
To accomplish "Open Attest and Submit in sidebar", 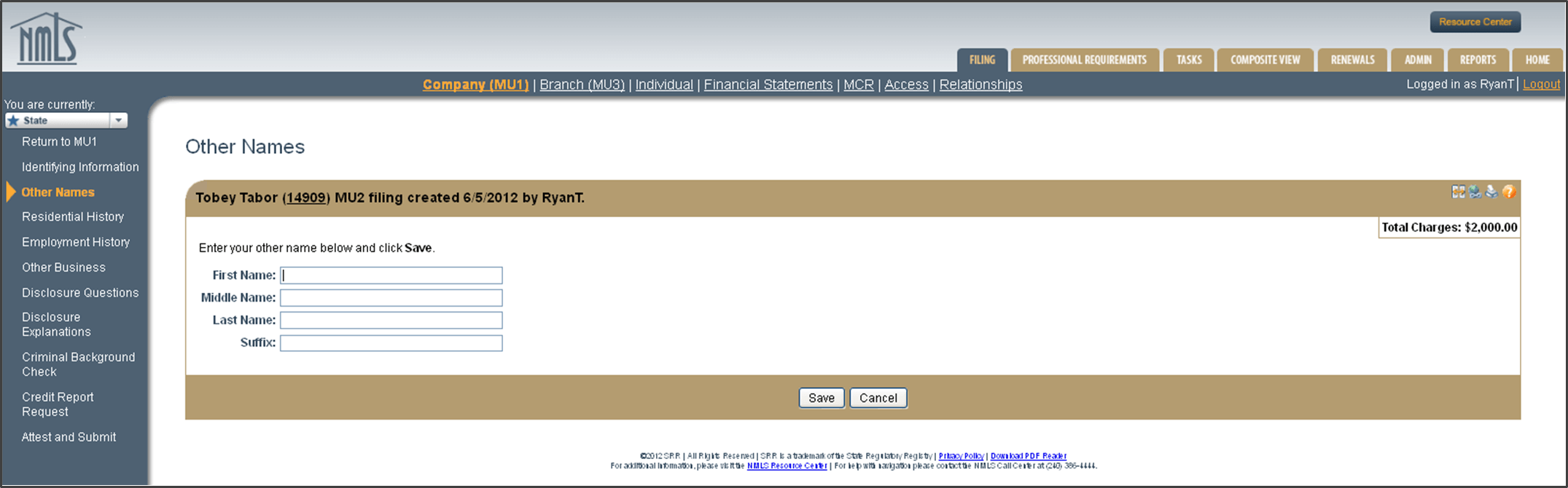I will pos(69,437).
